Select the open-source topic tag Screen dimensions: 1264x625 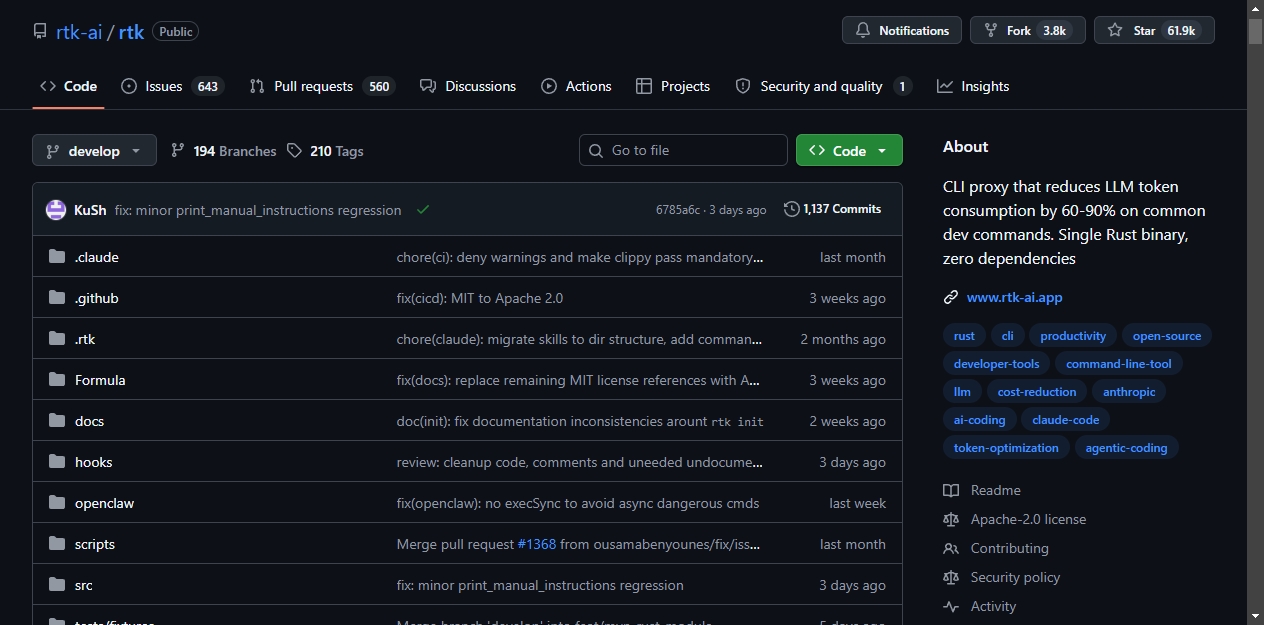pos(1166,336)
